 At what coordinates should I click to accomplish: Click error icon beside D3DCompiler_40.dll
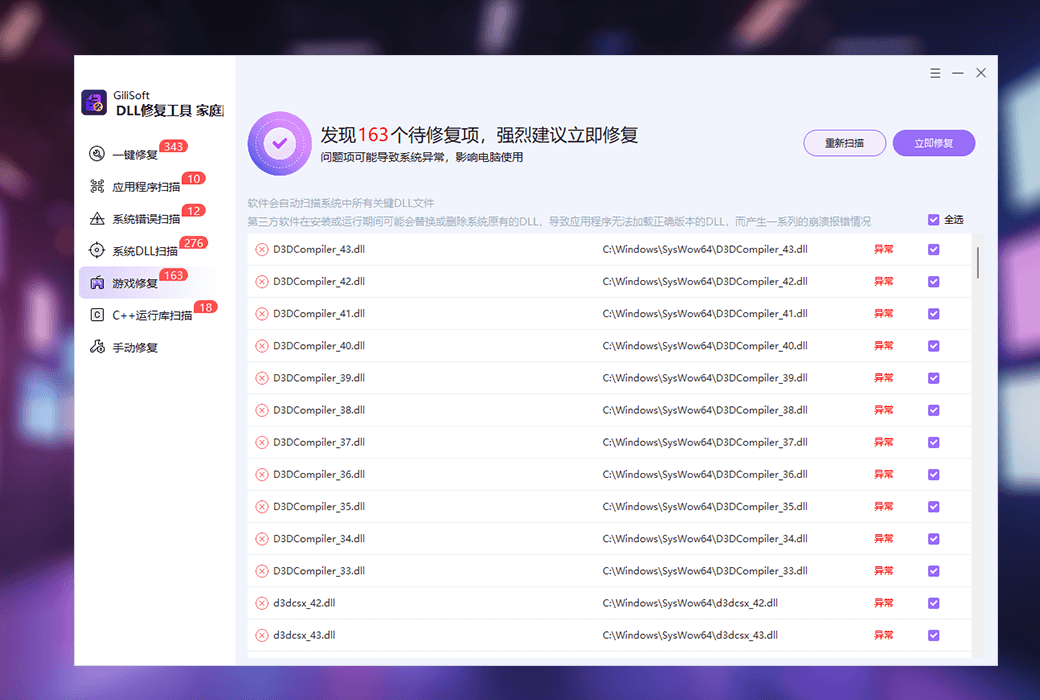tap(262, 346)
